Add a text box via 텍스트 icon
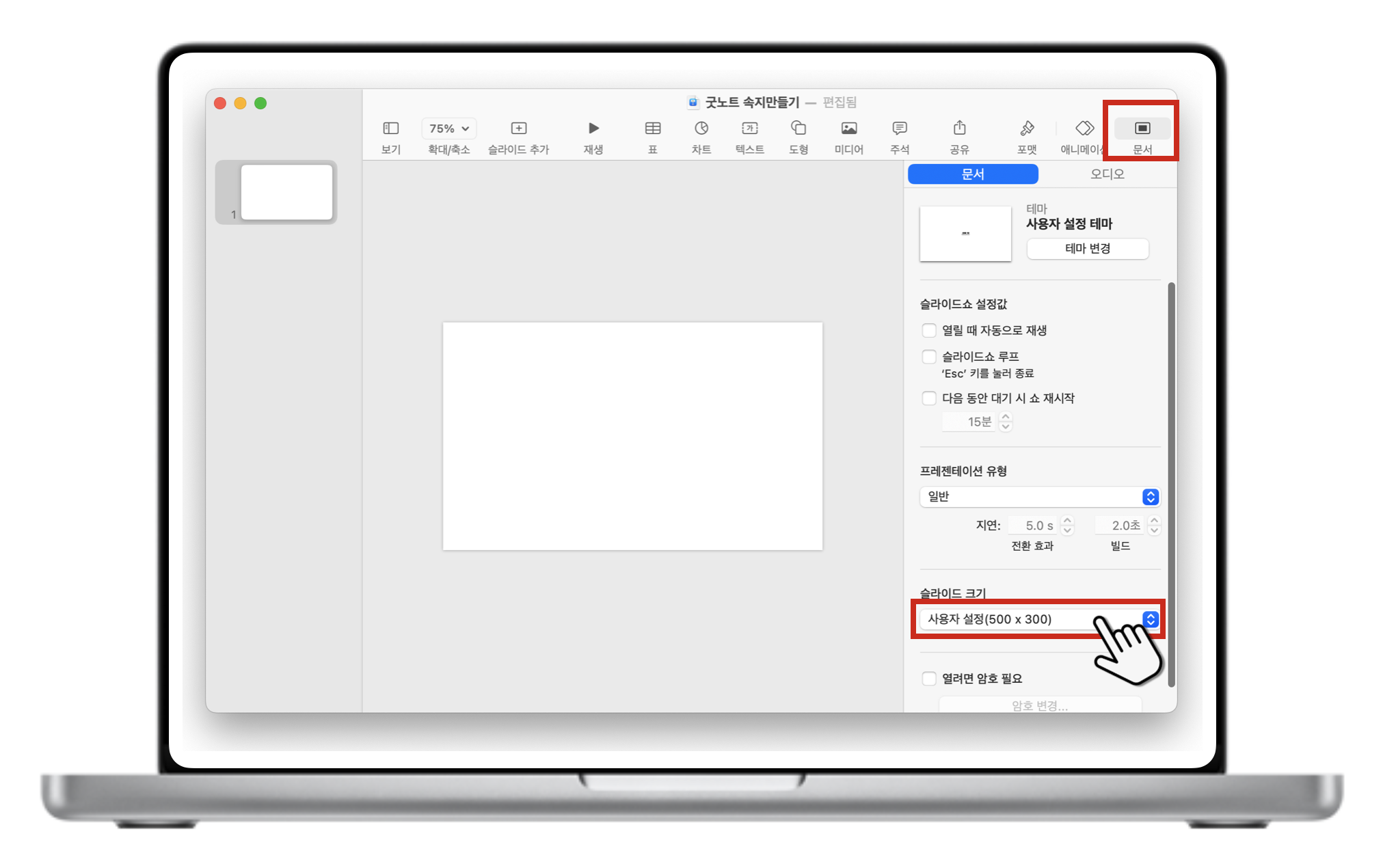Image resolution: width=1396 pixels, height=868 pixels. [x=749, y=128]
